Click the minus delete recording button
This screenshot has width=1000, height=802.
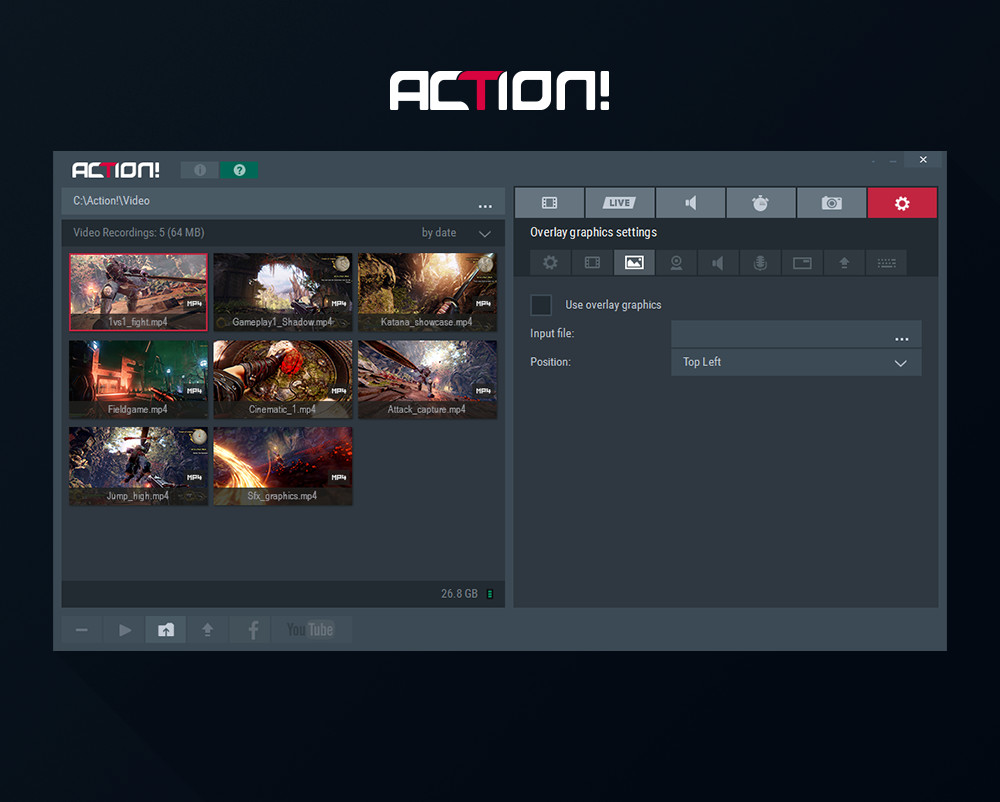pos(82,630)
